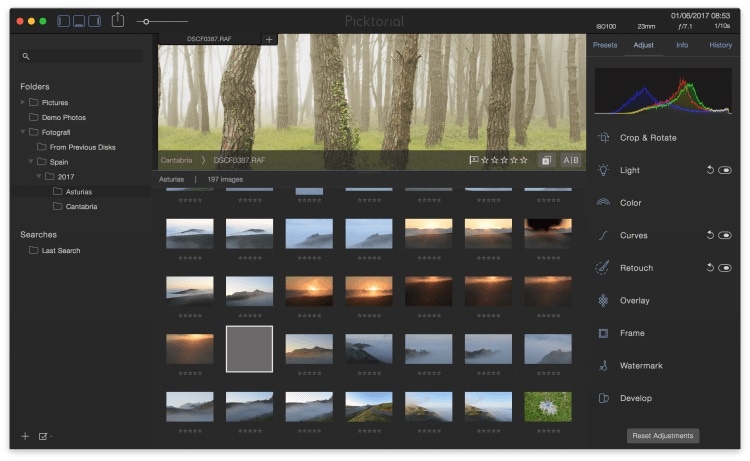This screenshot has height=461, width=750.
Task: Switch to the Presets tab
Action: click(605, 45)
